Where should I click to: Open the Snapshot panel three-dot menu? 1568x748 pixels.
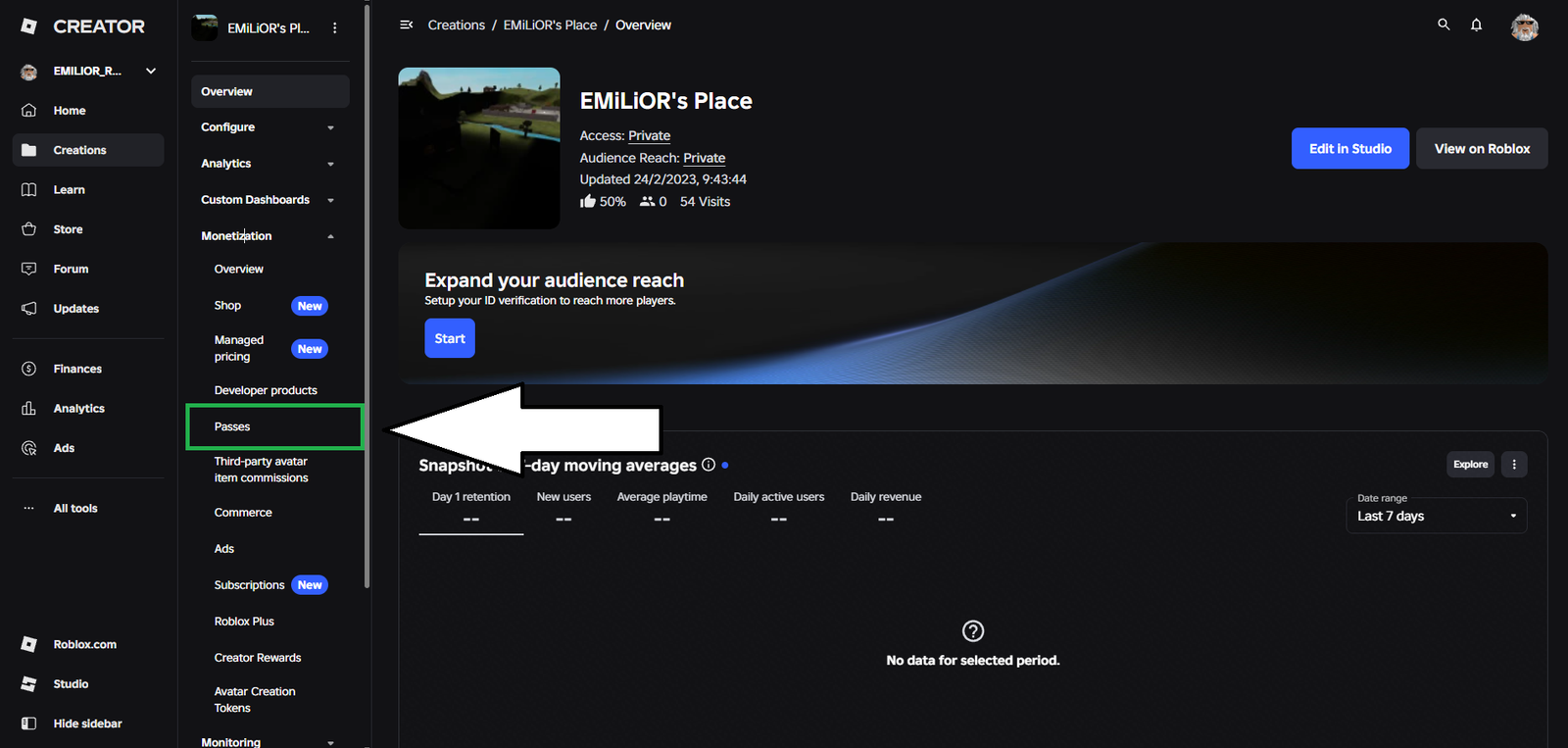1514,465
